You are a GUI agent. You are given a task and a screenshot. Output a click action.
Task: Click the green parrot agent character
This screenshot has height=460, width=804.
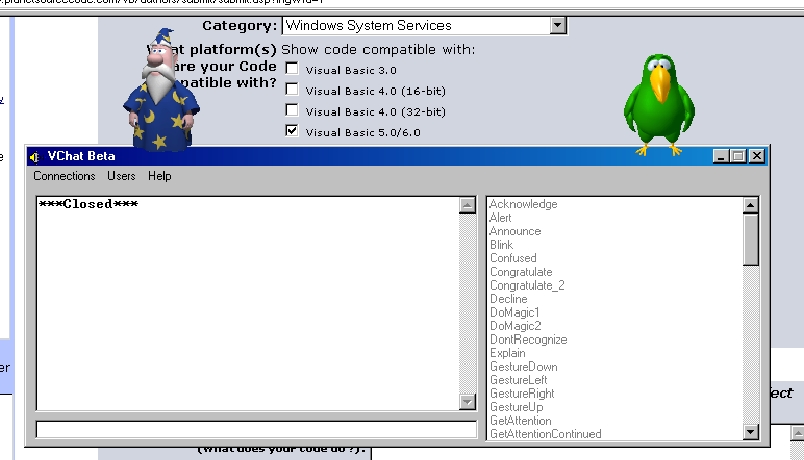pos(658,105)
